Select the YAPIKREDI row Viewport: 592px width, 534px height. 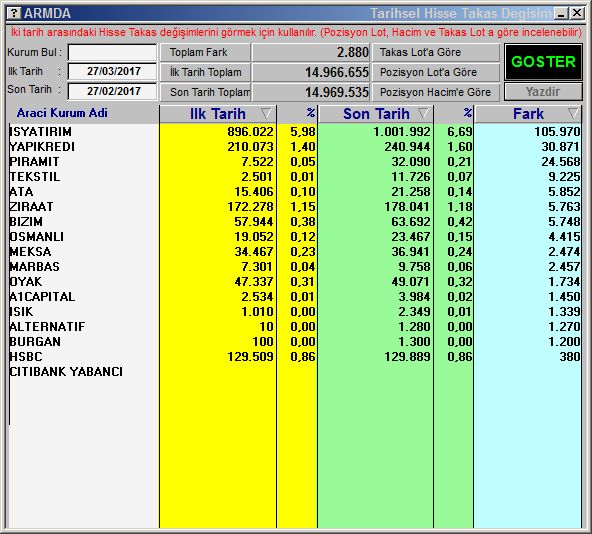(295, 147)
